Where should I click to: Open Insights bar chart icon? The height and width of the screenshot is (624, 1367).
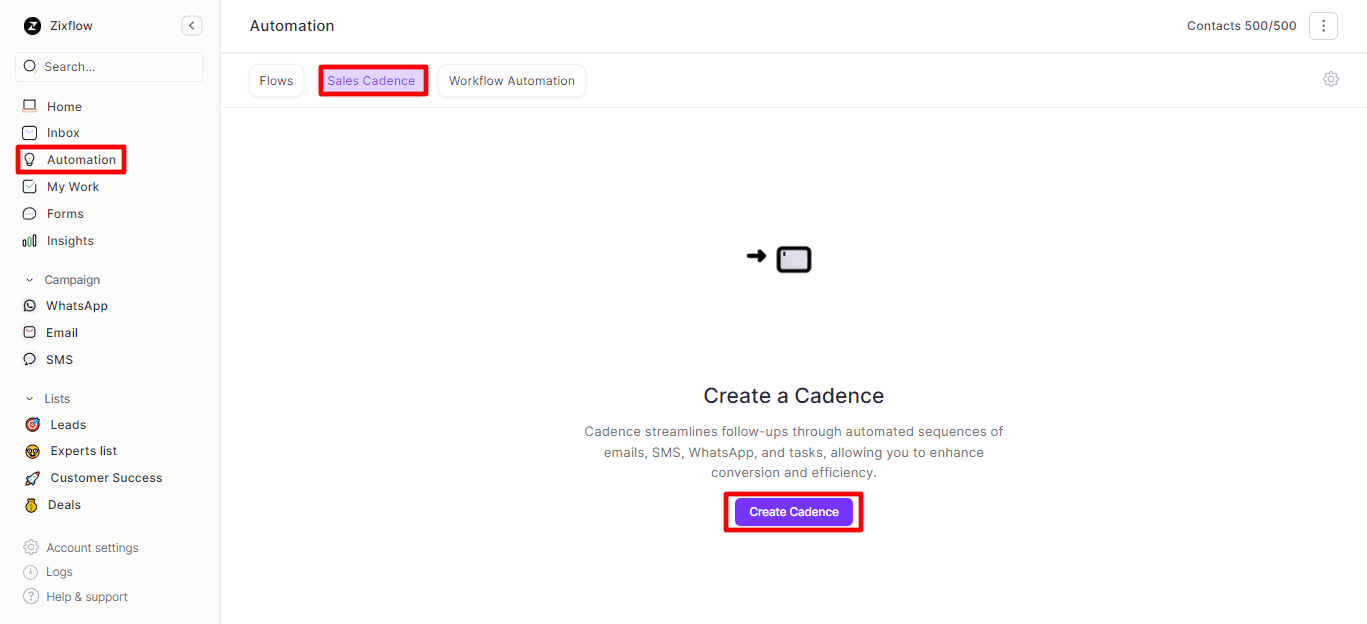click(30, 241)
